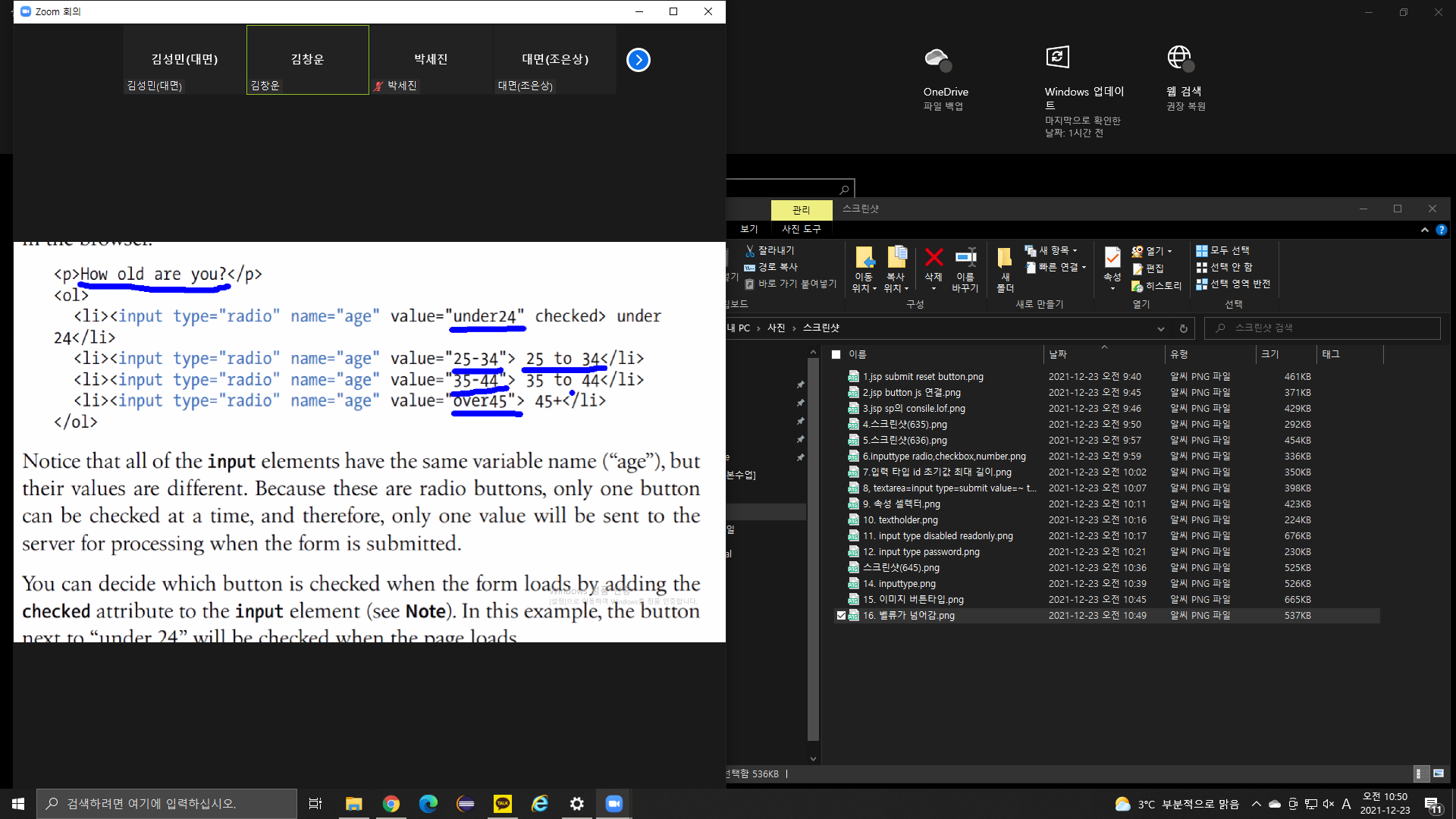
Task: Click the Select all (모두 선택) icon
Action: pyautogui.click(x=1202, y=250)
